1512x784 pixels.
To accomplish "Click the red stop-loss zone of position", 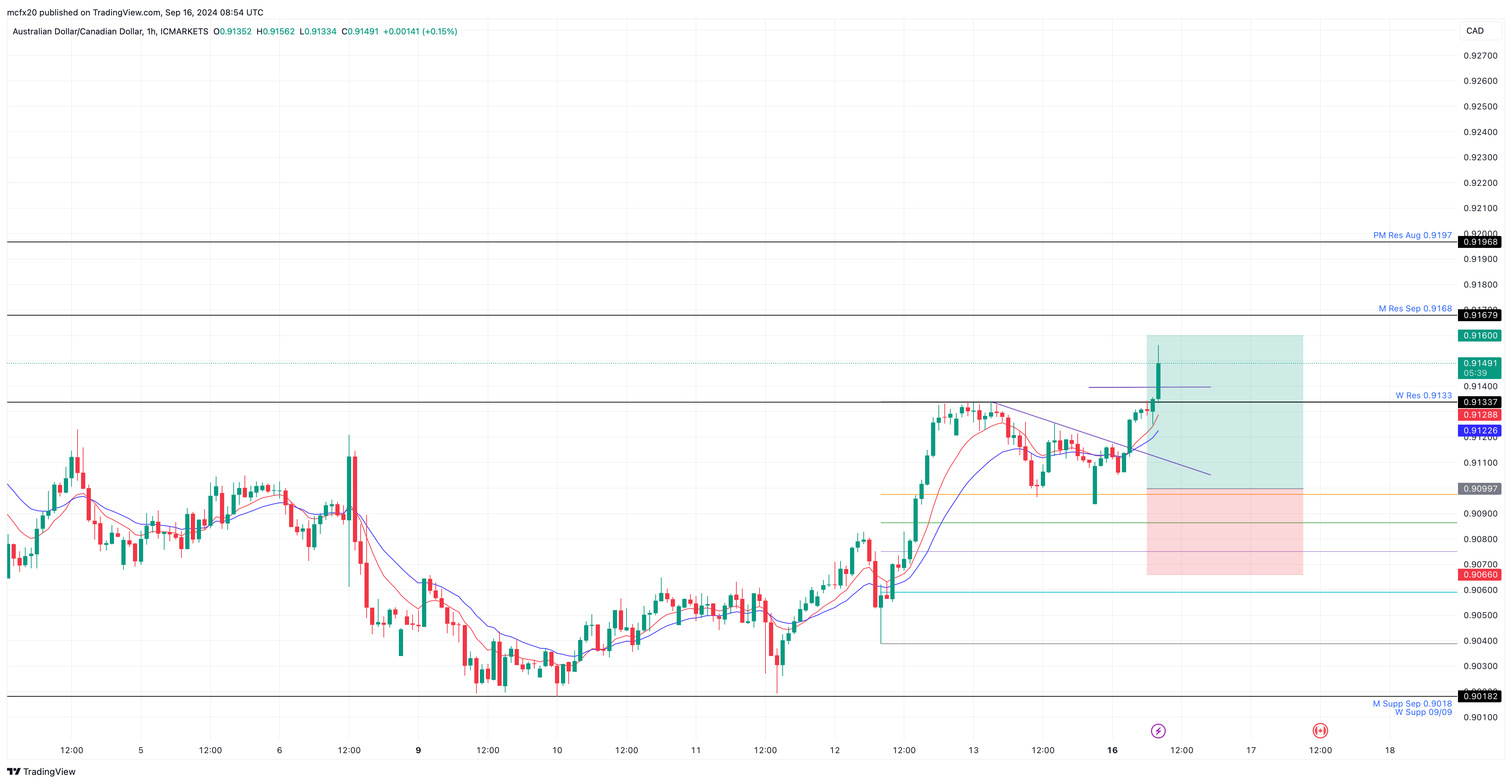I will tap(1224, 532).
